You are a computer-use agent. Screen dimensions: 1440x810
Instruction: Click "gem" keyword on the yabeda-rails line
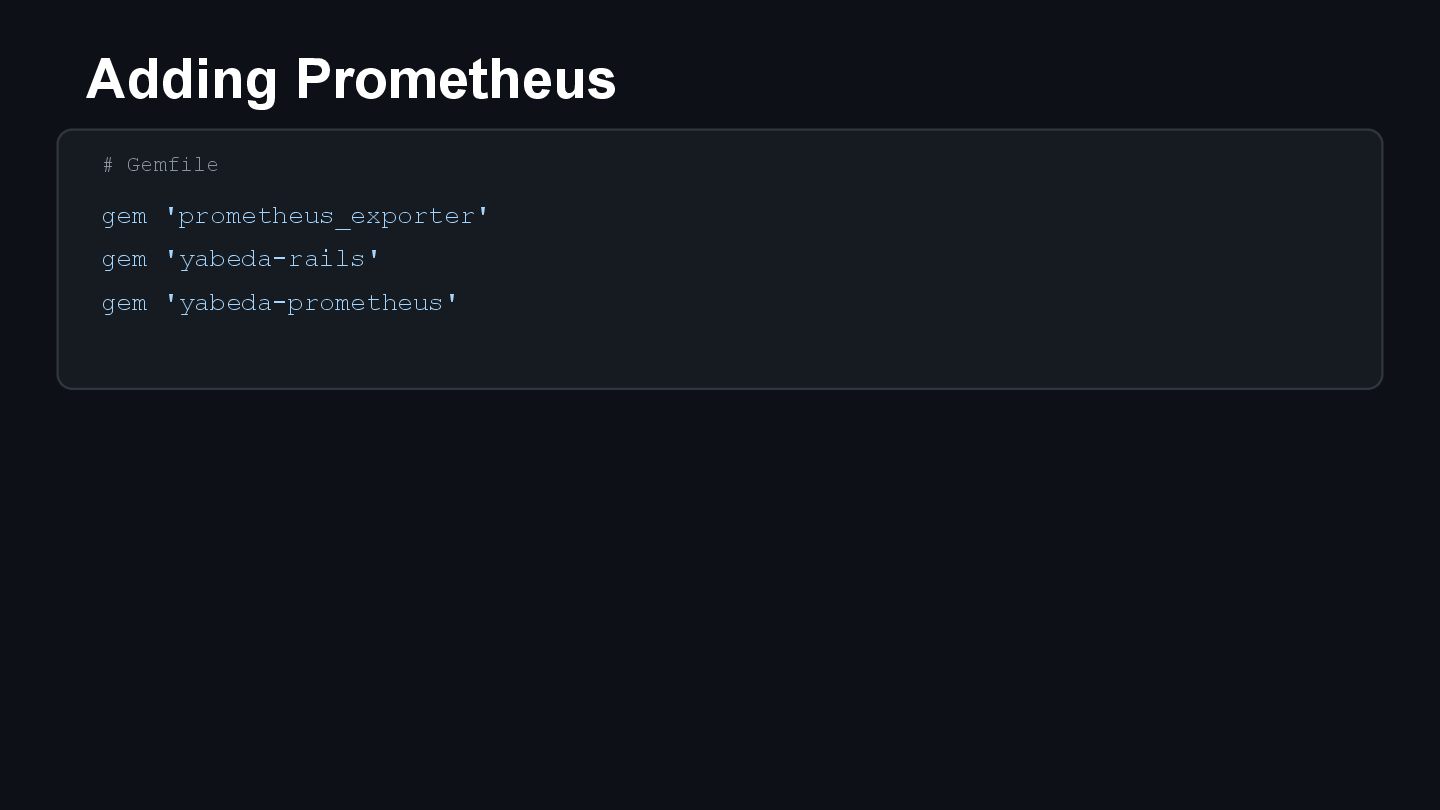(x=124, y=260)
